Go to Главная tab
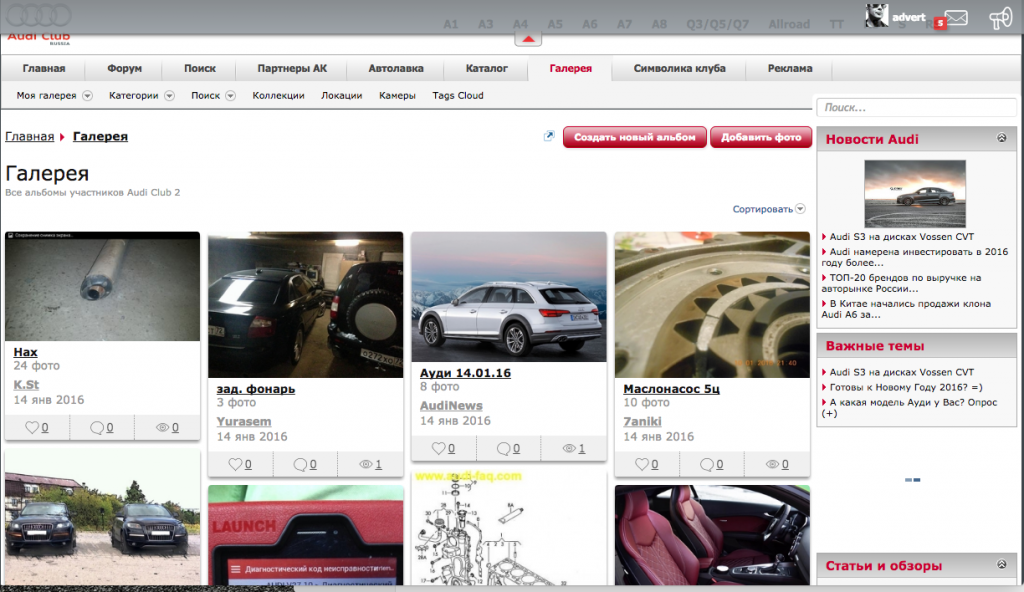The height and width of the screenshot is (592, 1024). coord(44,68)
